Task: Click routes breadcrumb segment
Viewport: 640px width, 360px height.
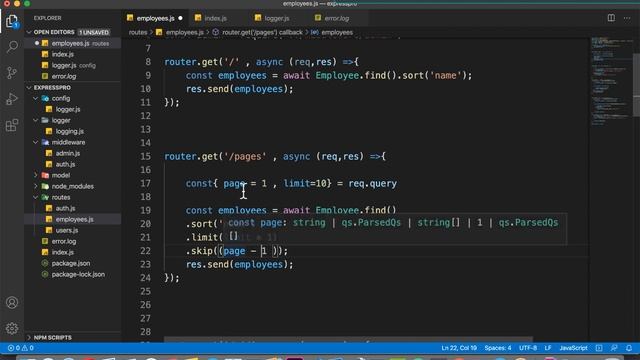Action: pyautogui.click(x=138, y=32)
